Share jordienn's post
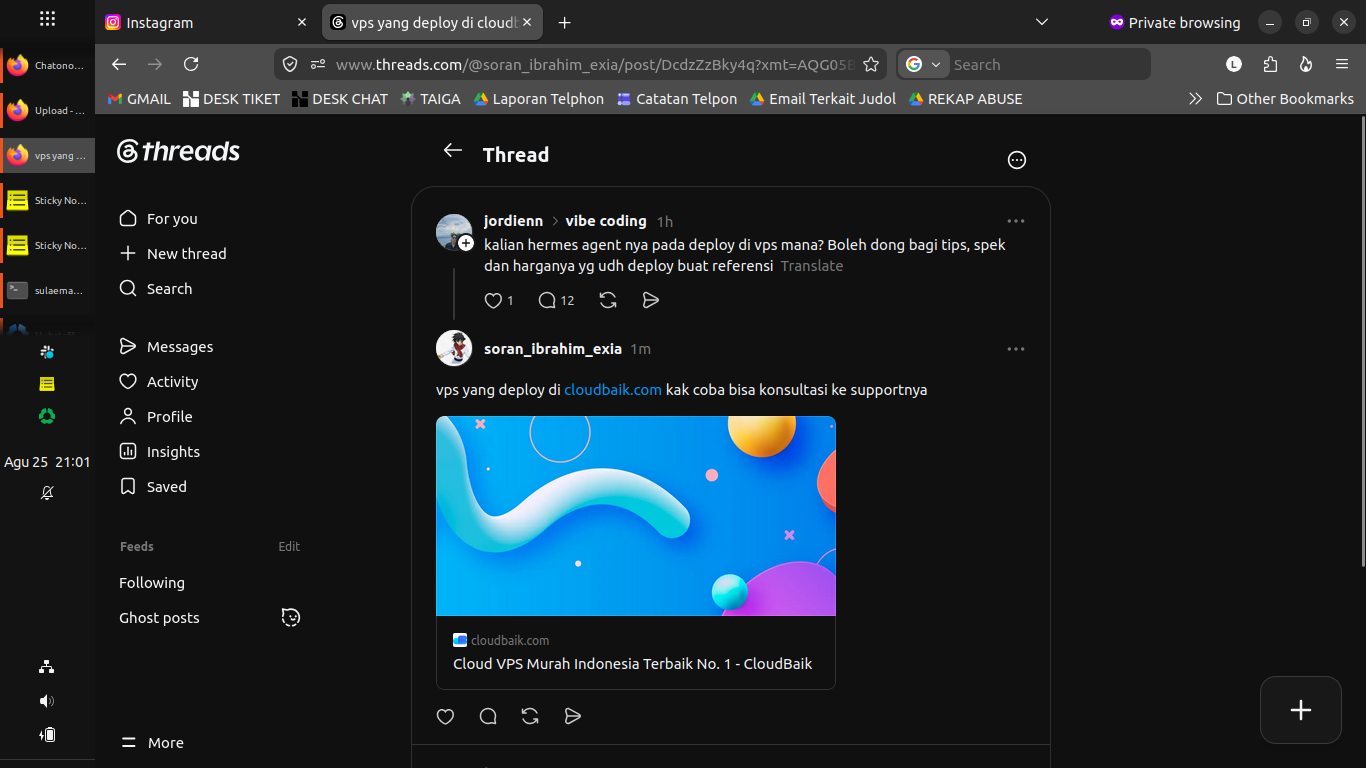The height and width of the screenshot is (768, 1366). (651, 300)
